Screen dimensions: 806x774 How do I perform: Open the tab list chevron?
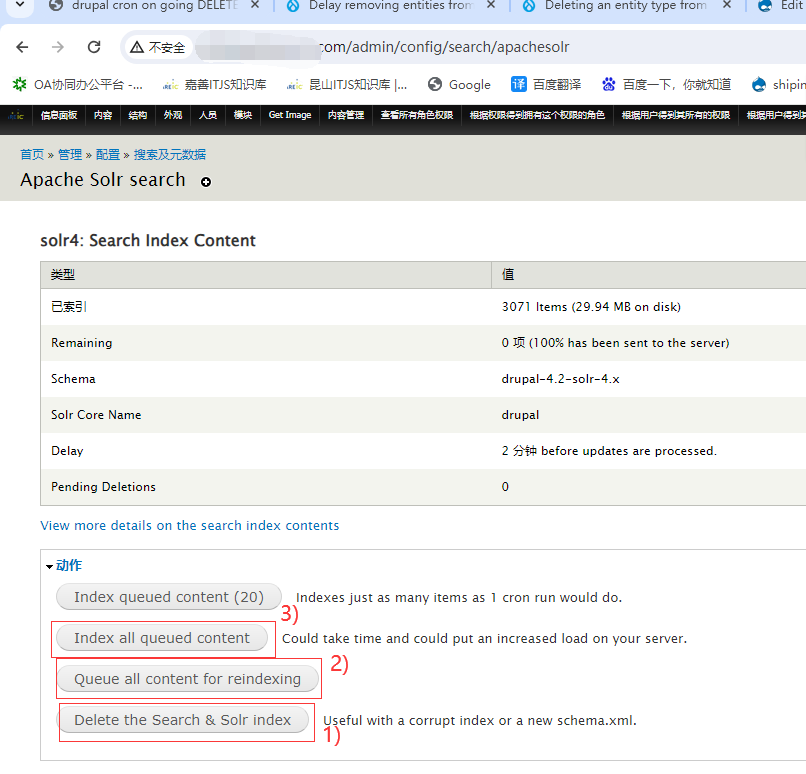(x=20, y=5)
